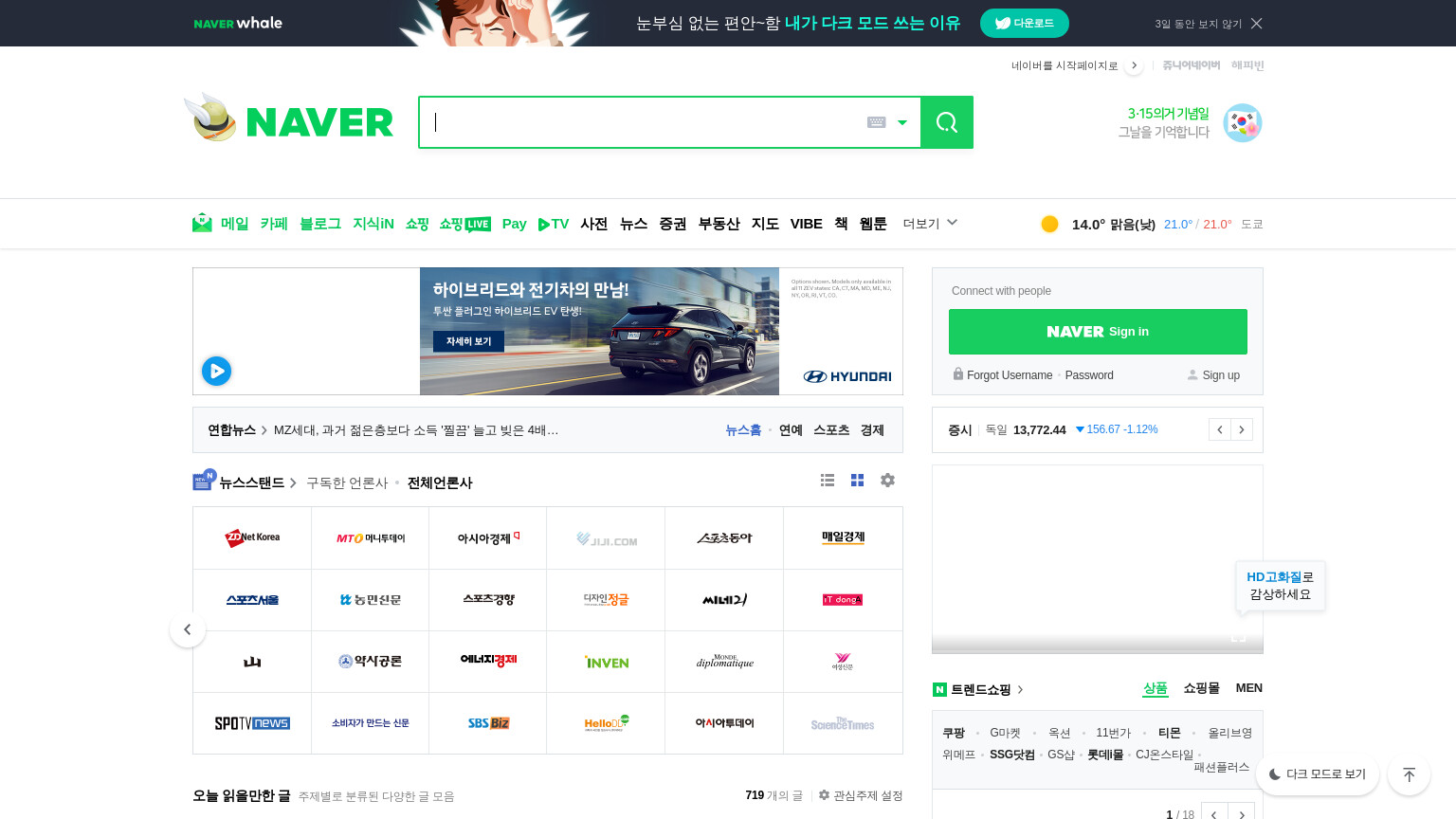The image size is (1456, 819).
Task: Click the 3·15의거 기념일 badge icon
Action: coord(1242,123)
